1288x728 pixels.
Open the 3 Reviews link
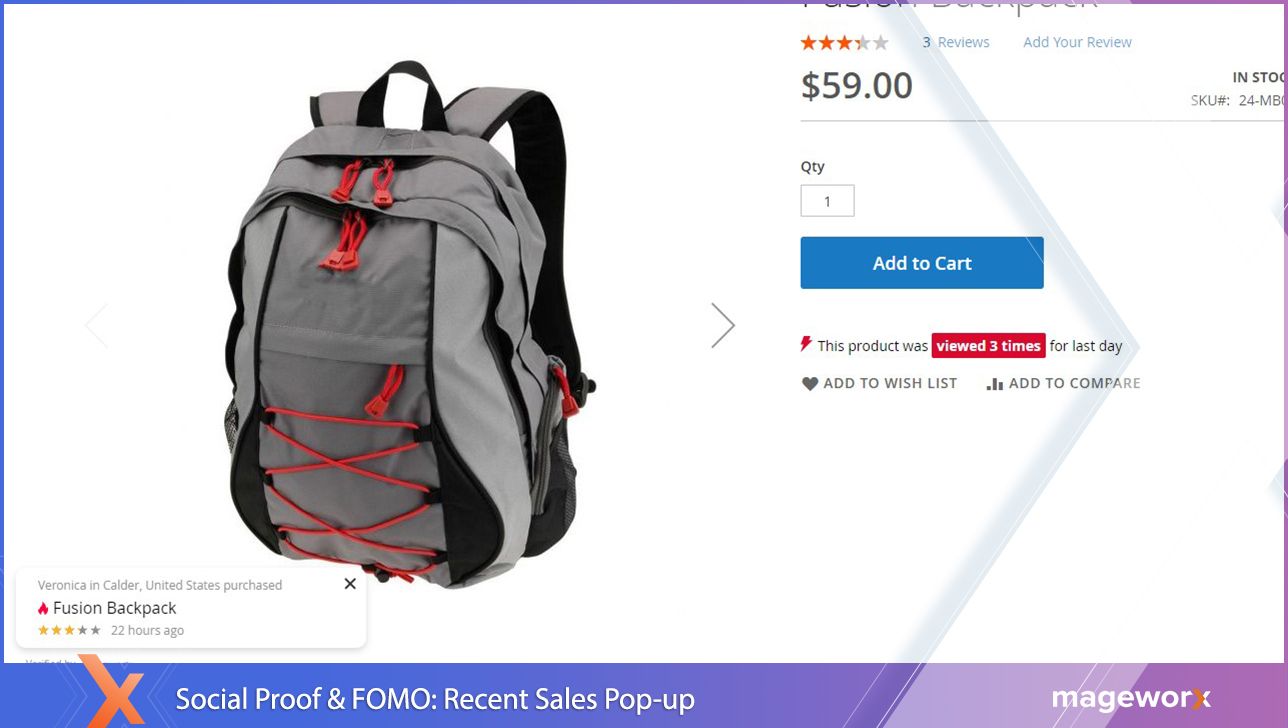pos(956,42)
